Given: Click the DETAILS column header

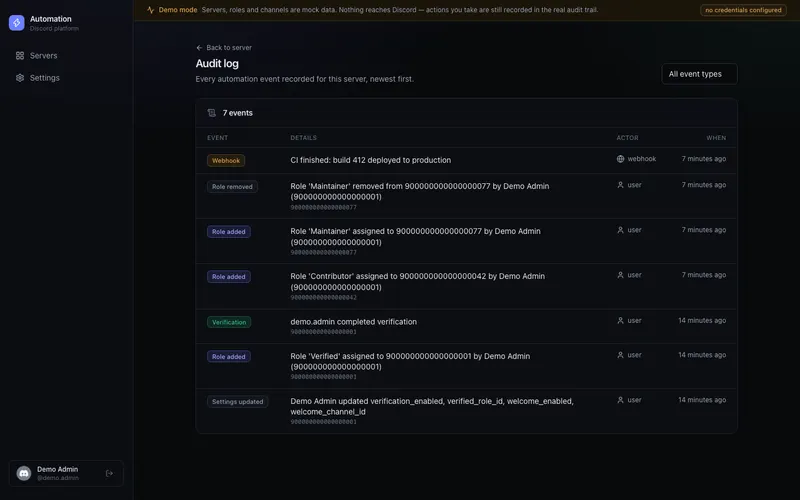Looking at the screenshot, I should tap(304, 138).
